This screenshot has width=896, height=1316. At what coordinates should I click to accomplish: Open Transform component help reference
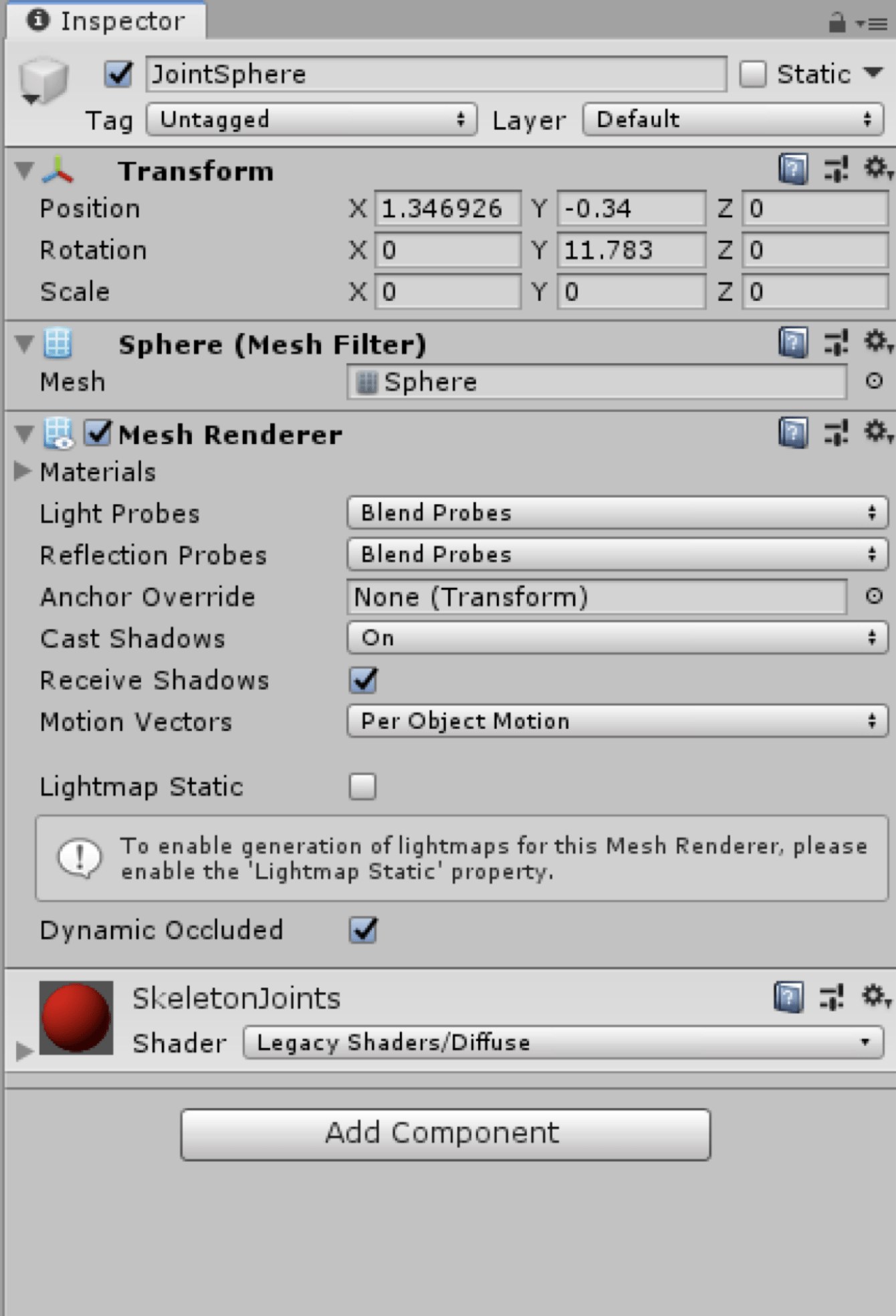[x=793, y=169]
